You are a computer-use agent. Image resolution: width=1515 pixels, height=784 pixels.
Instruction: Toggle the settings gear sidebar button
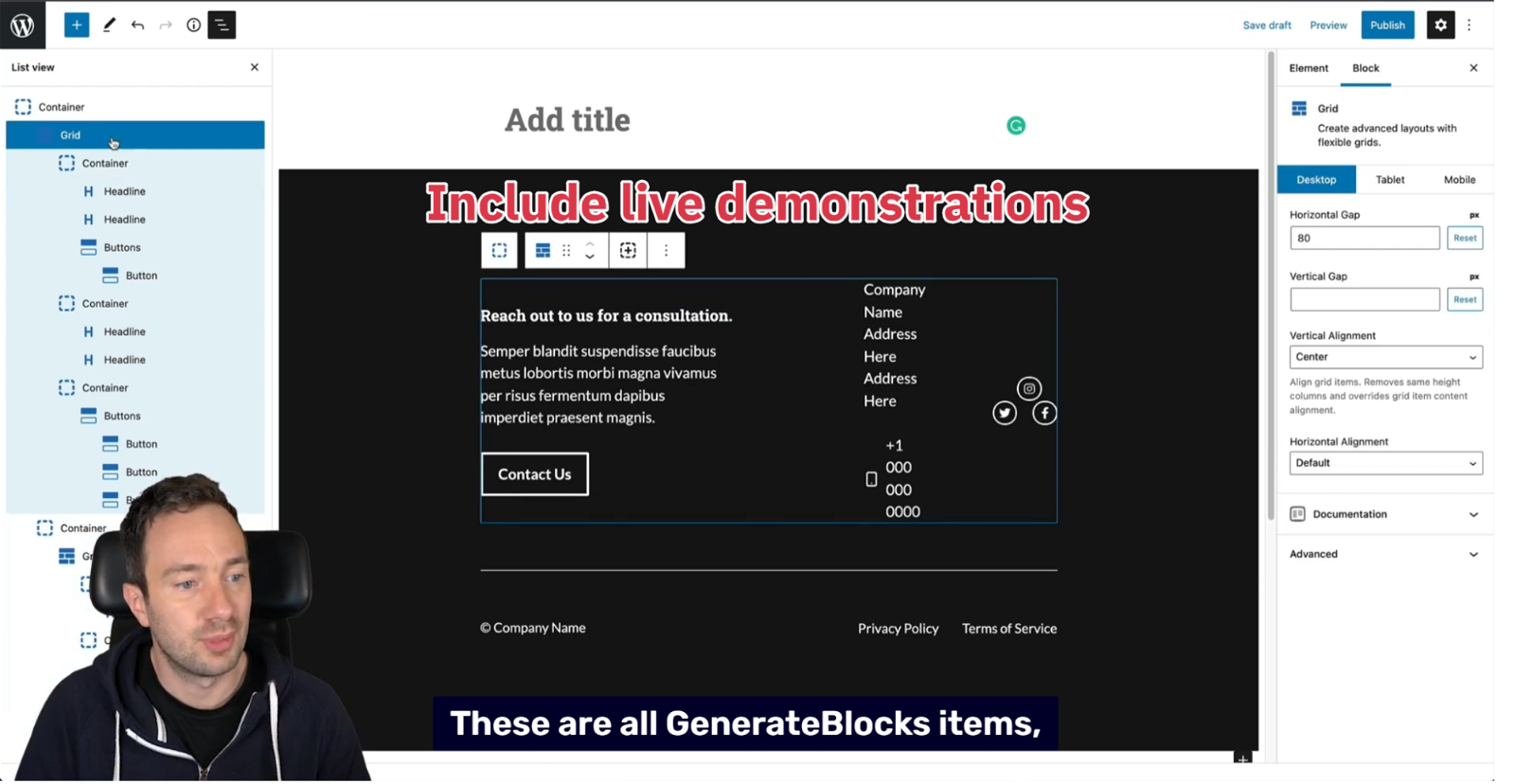click(x=1440, y=26)
